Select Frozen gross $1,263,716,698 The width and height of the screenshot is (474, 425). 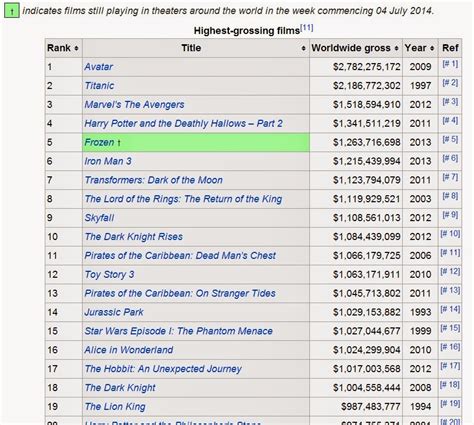367,143
